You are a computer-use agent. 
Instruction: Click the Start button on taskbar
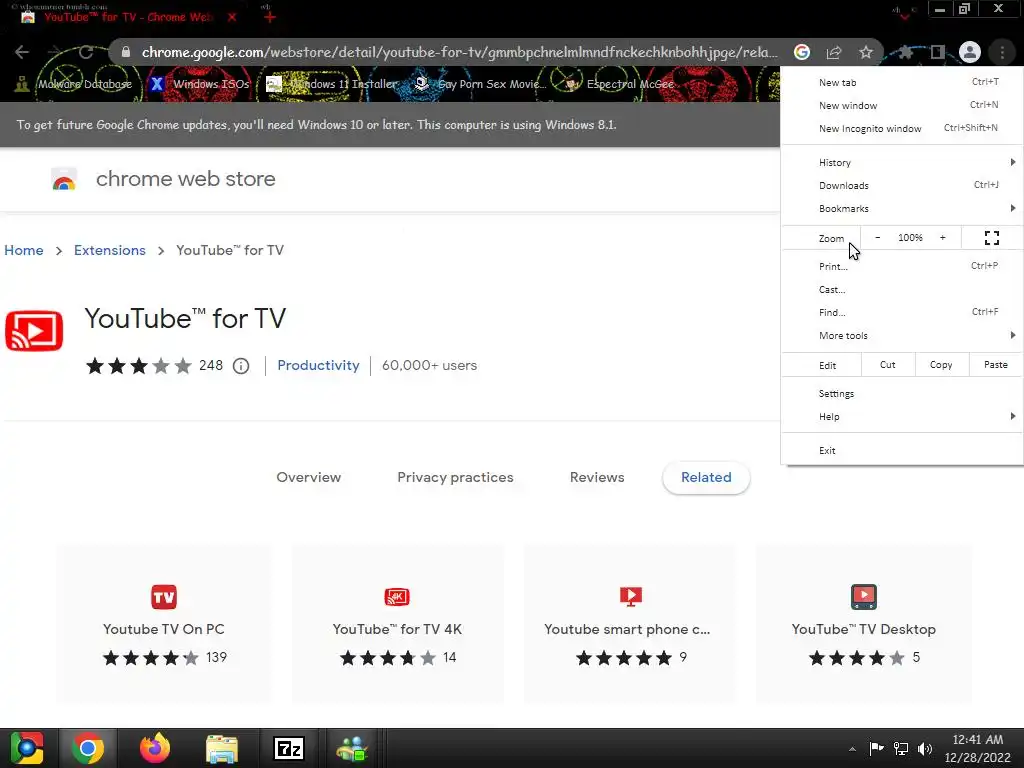click(27, 748)
